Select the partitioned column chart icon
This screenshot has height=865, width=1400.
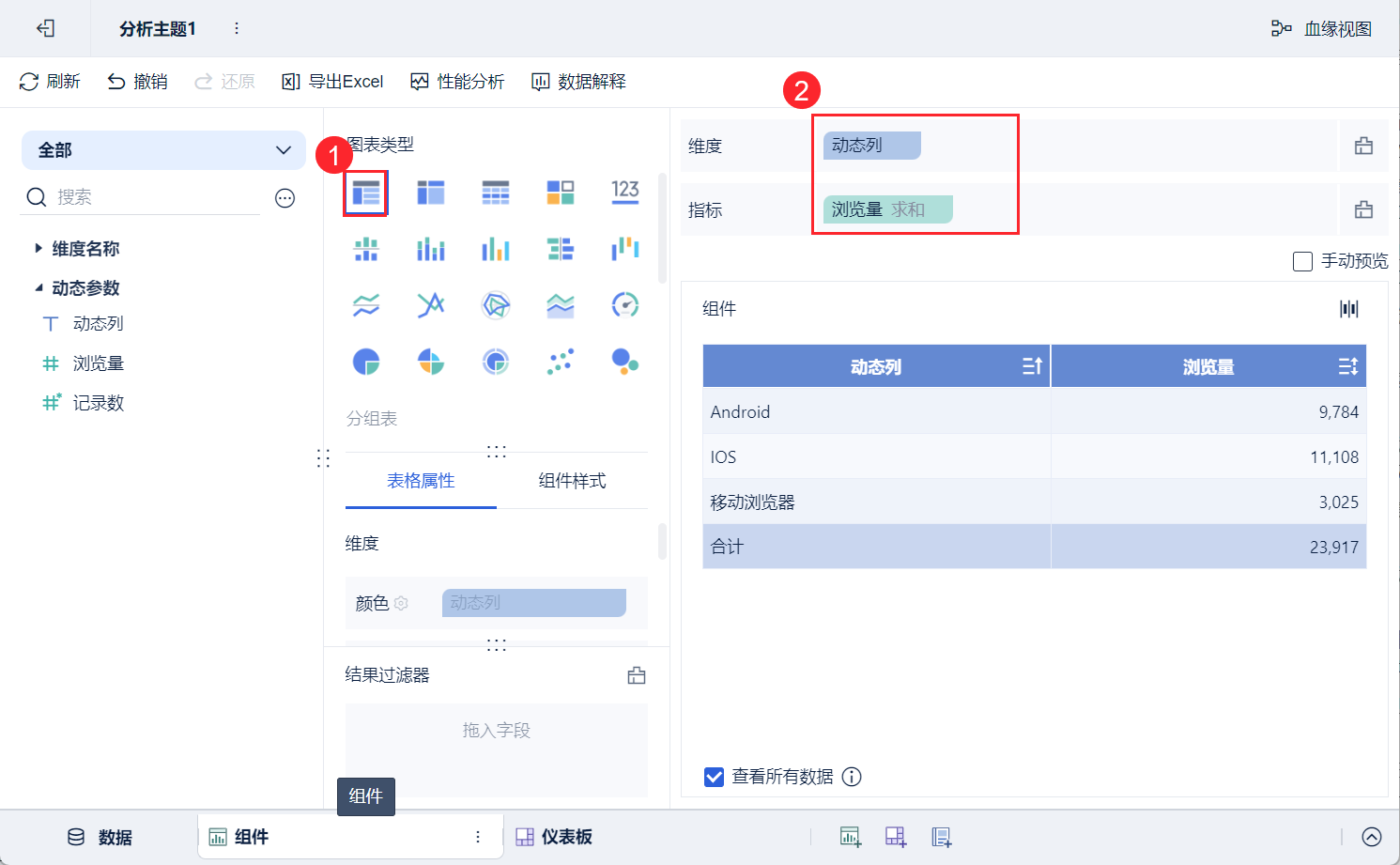coord(366,249)
